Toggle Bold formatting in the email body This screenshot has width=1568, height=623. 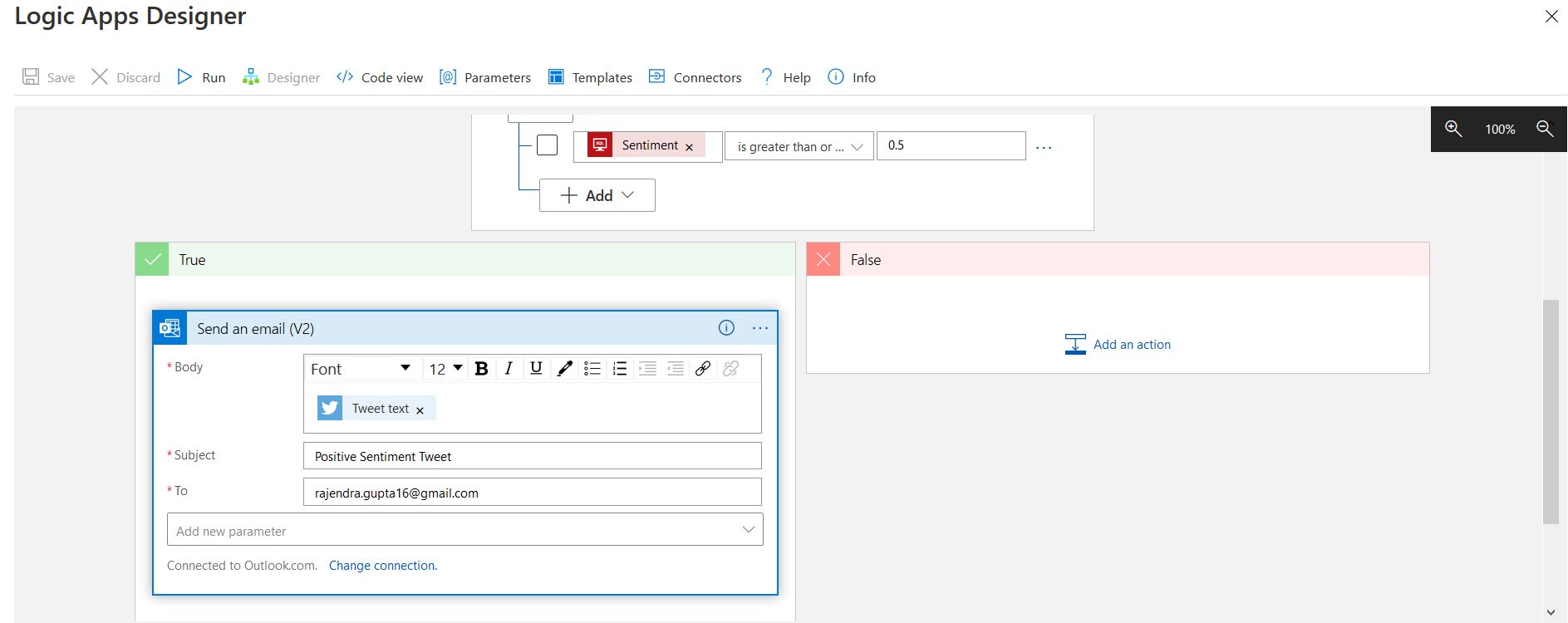tap(481, 369)
